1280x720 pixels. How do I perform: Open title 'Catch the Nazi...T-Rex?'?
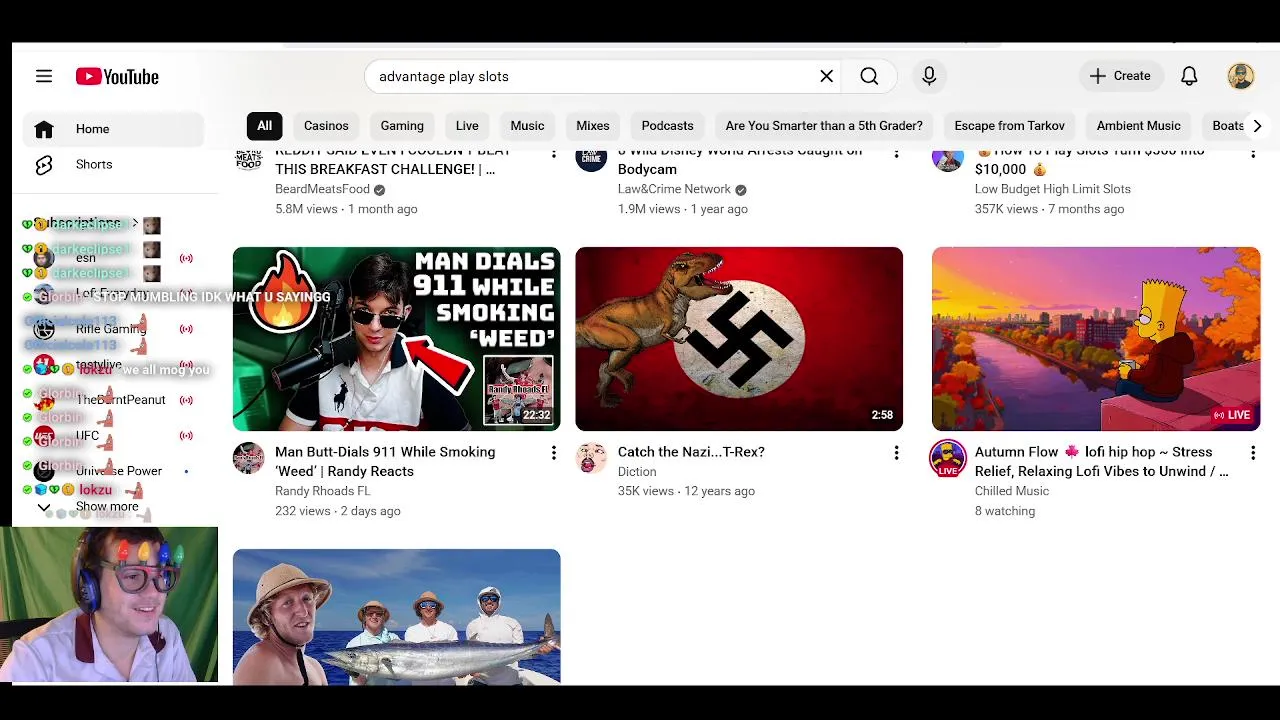[x=691, y=452]
